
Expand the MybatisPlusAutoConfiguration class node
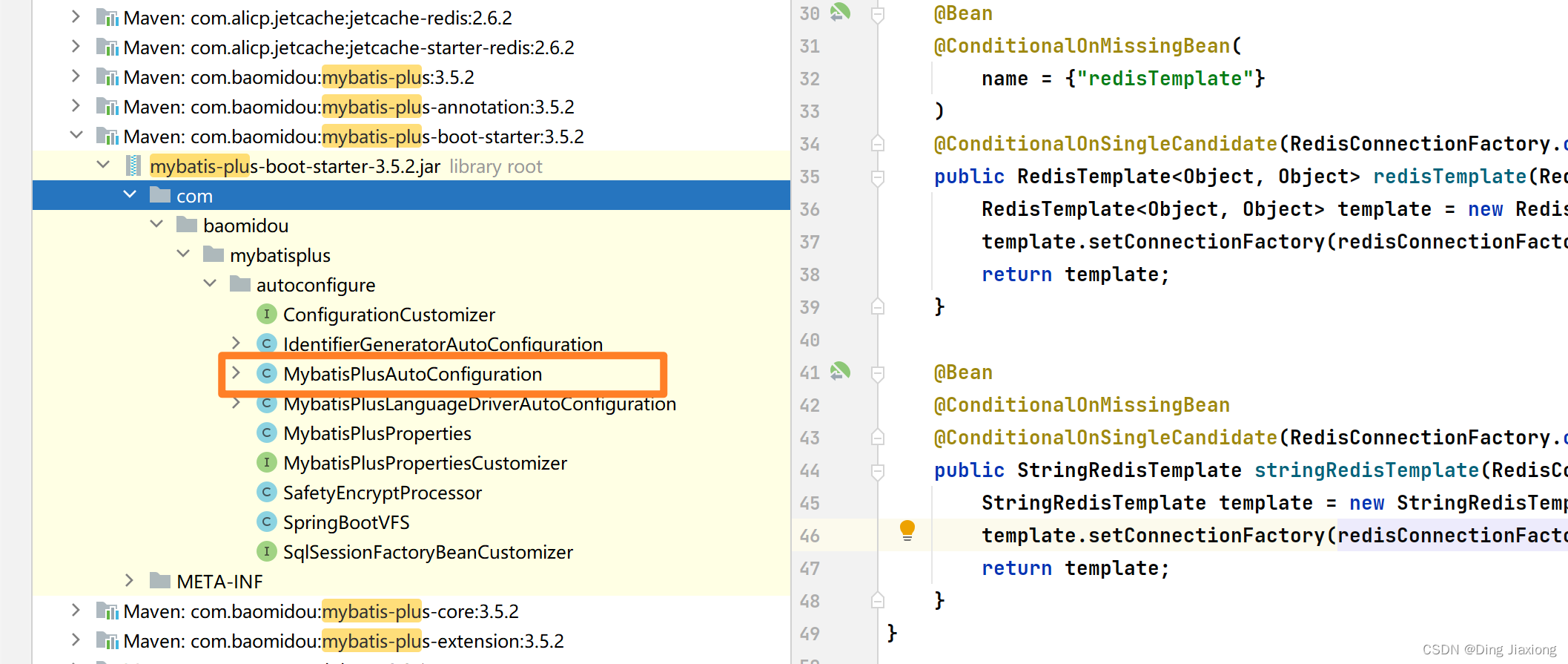point(236,372)
